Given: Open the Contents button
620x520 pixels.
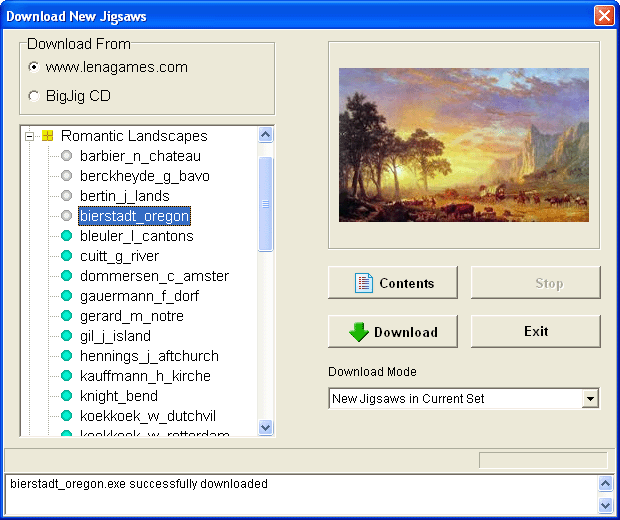Looking at the screenshot, I should click(393, 283).
